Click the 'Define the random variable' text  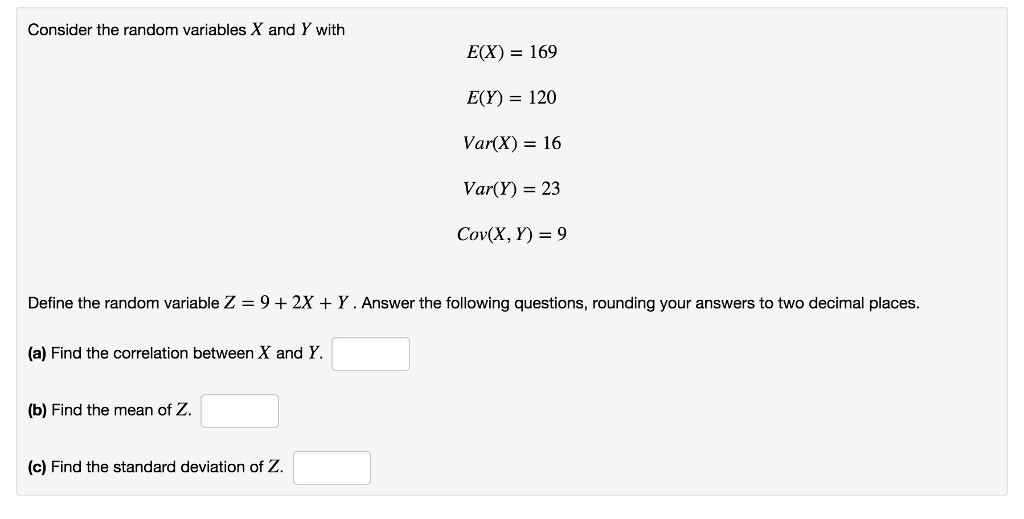(123, 303)
